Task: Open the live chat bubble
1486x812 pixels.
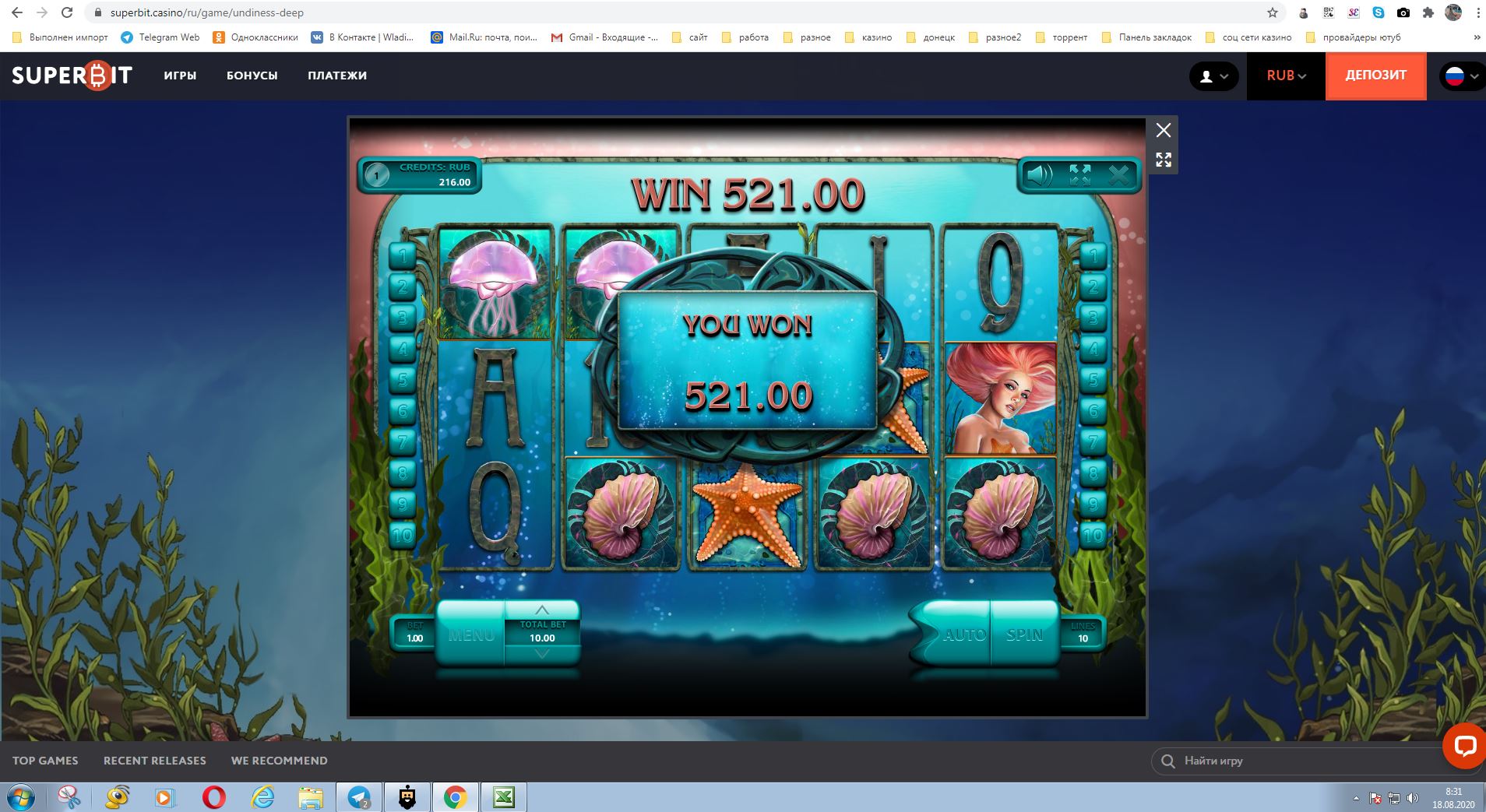Action: coord(1464,746)
